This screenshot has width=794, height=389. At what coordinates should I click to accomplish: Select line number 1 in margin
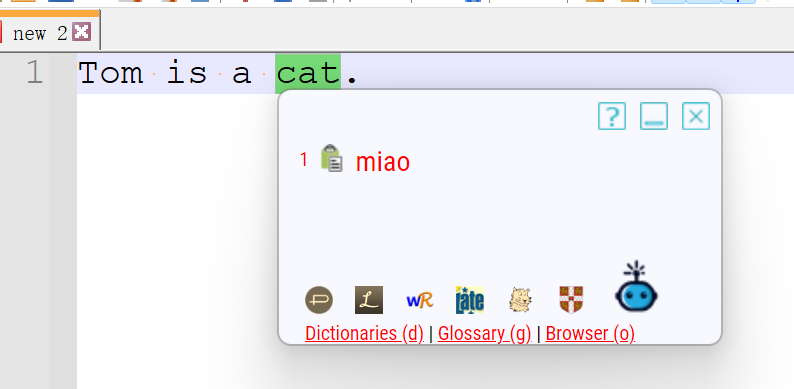34,72
